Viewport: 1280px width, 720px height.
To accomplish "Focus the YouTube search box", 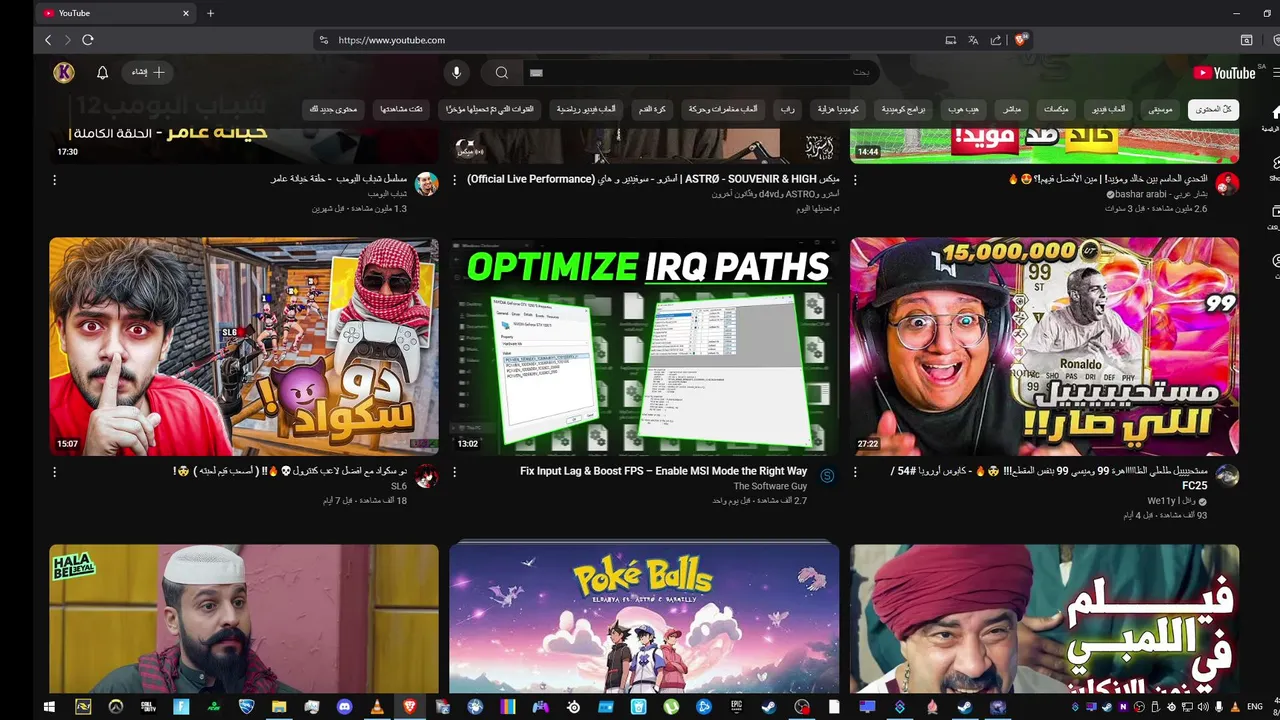I will tap(700, 72).
